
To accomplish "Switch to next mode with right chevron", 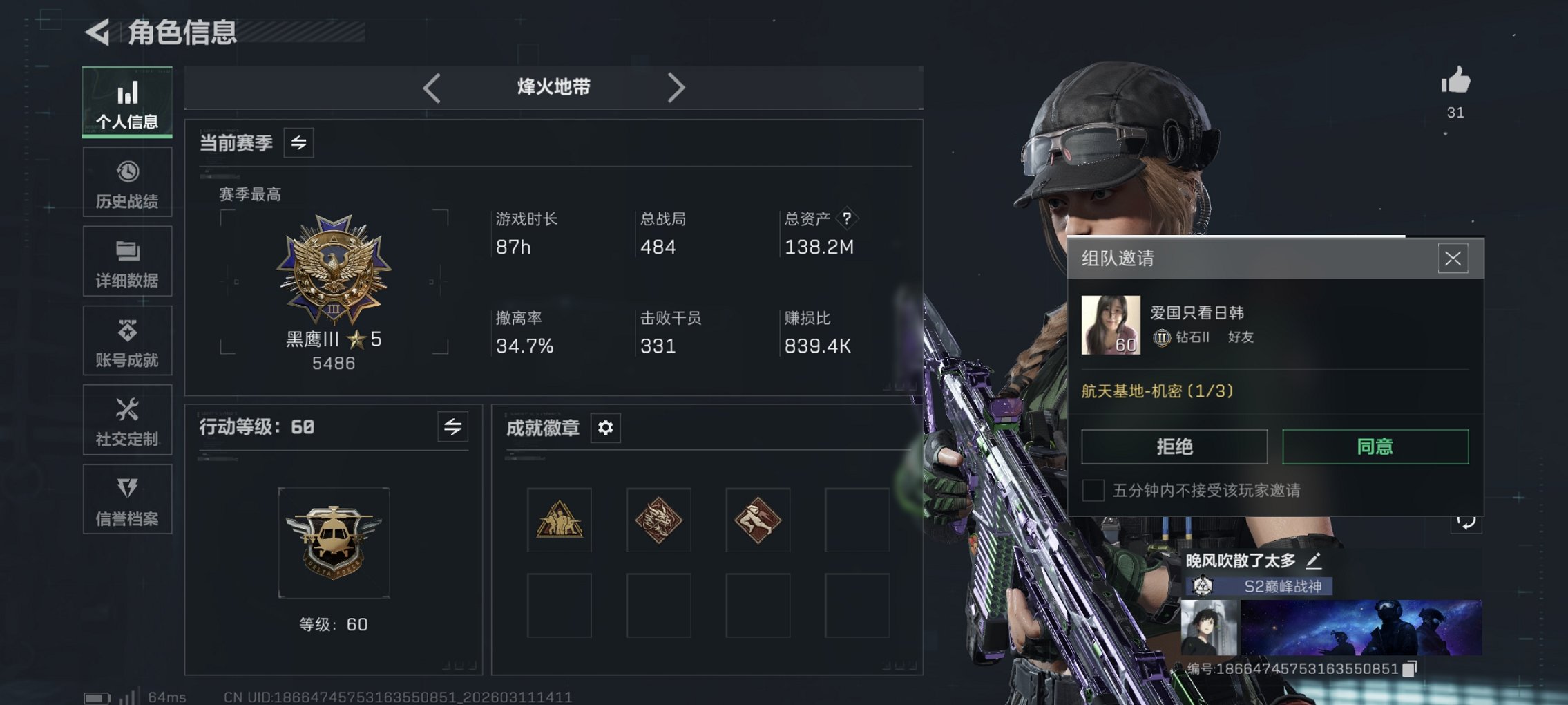I will click(676, 88).
